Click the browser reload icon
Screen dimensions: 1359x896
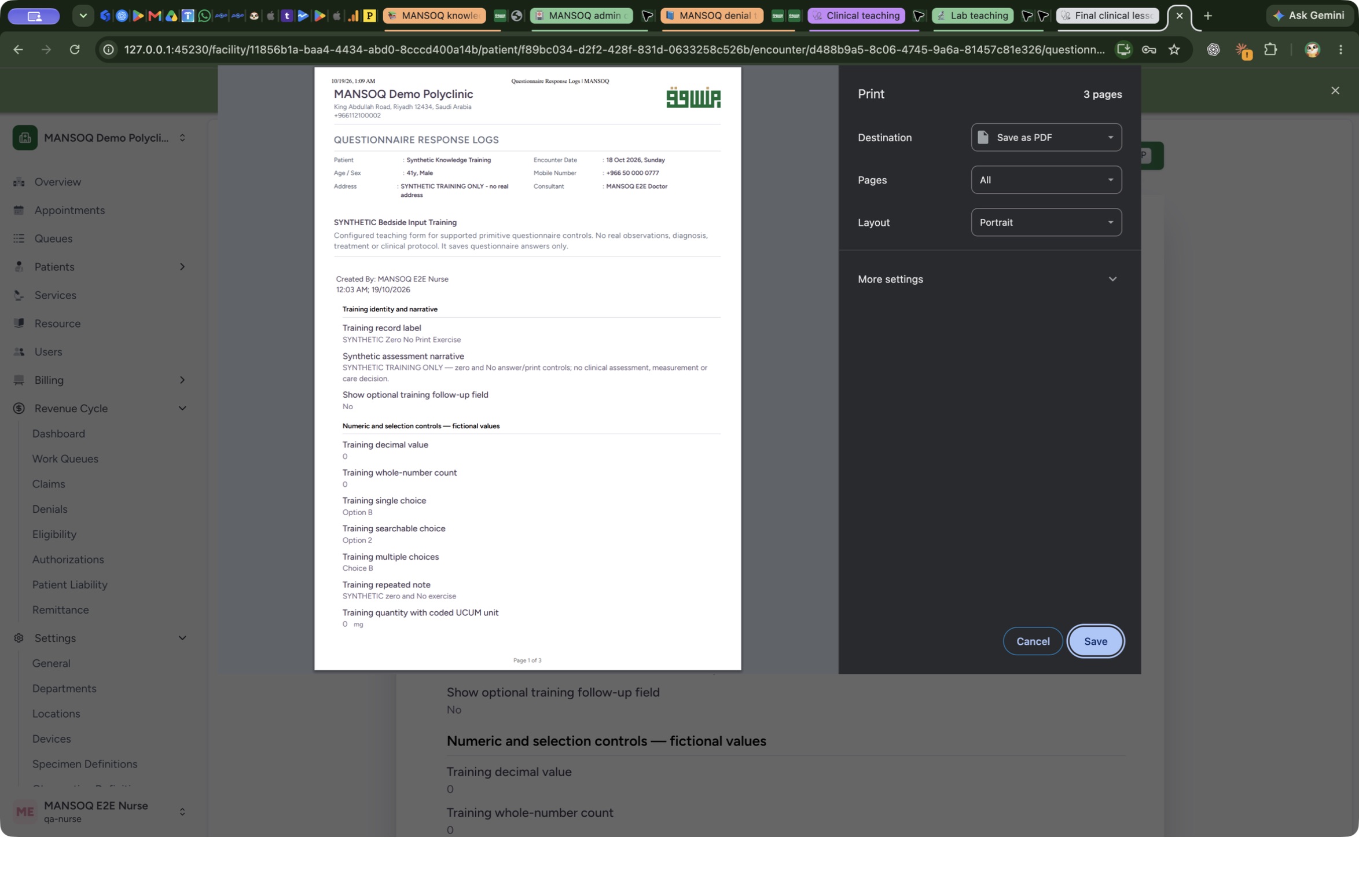pos(75,50)
